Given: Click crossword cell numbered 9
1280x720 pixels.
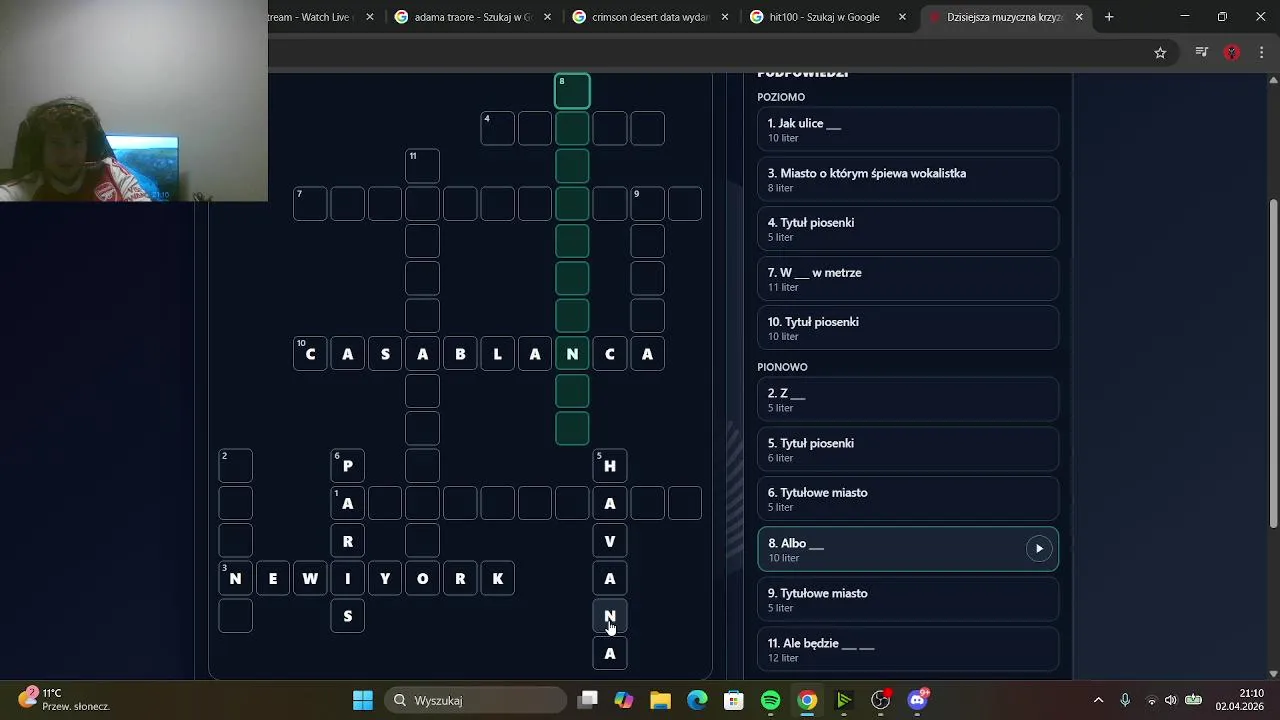Looking at the screenshot, I should point(647,204).
